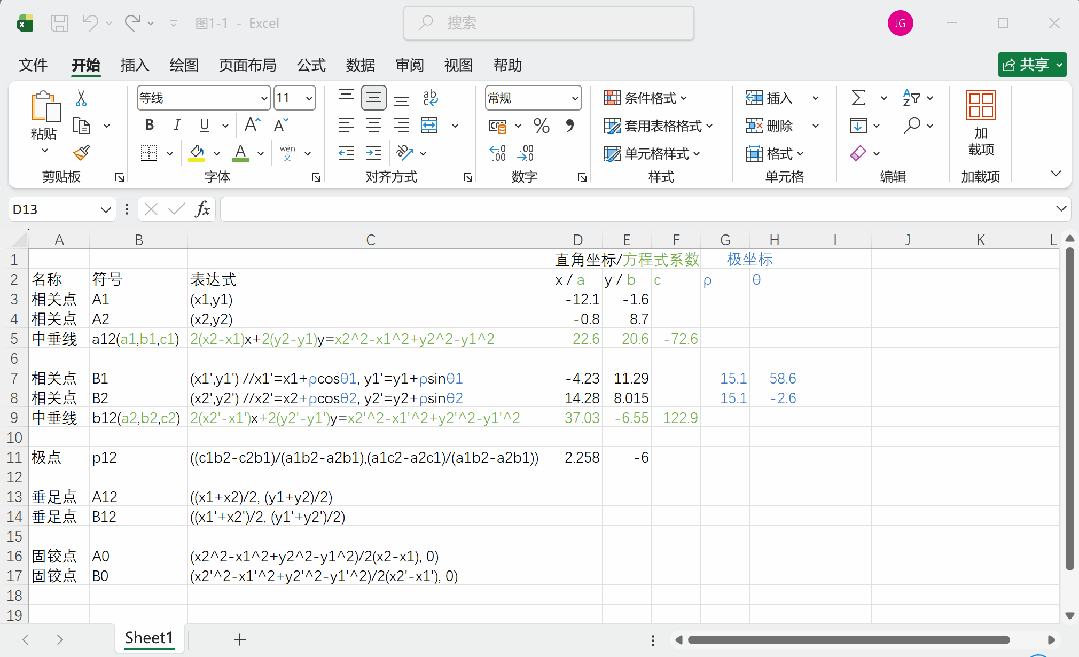The width and height of the screenshot is (1079, 657).
Task: Select the Format Painter brush icon
Action: 81,153
